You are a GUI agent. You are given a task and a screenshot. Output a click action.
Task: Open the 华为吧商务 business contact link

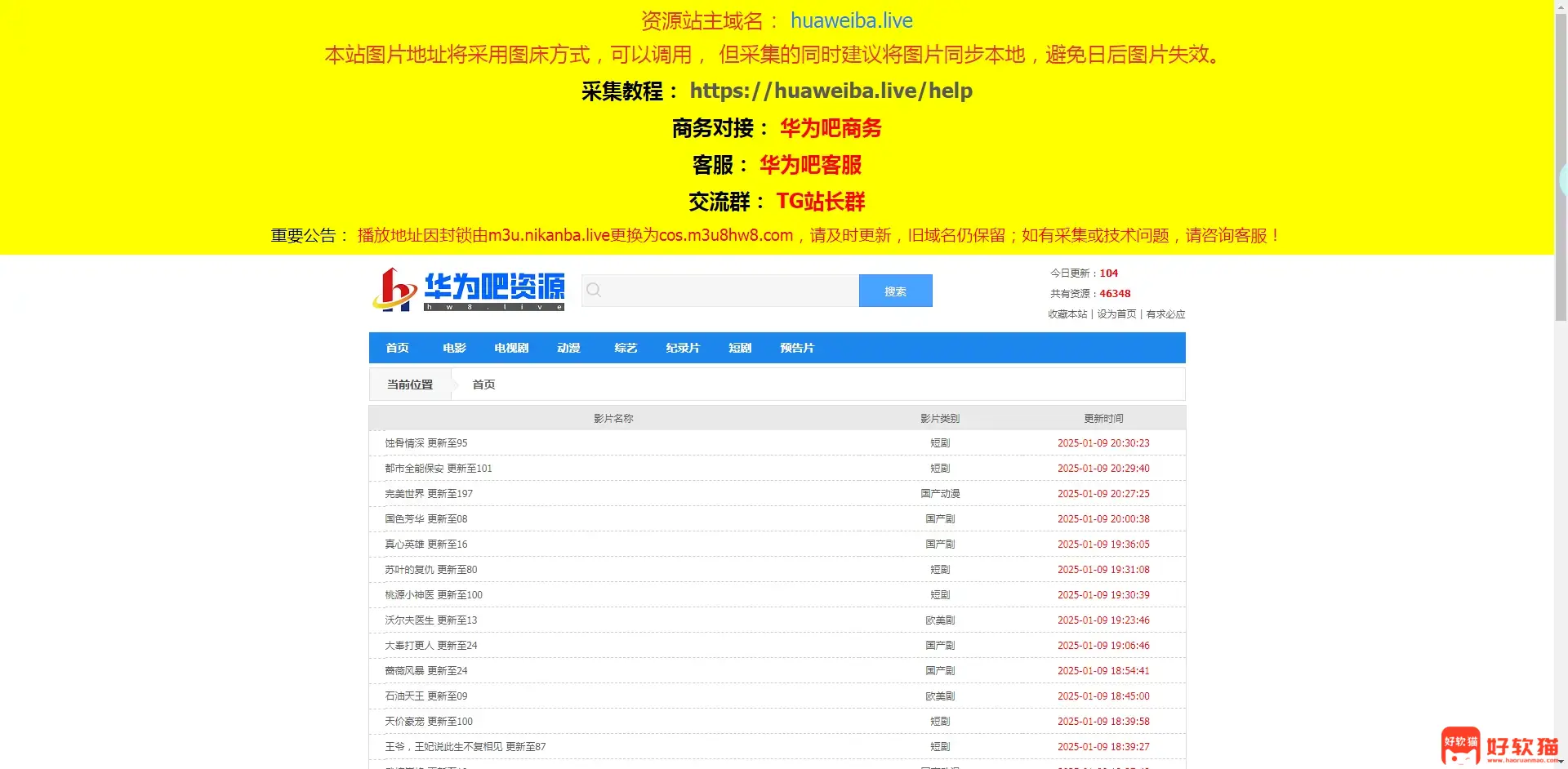[x=831, y=128]
